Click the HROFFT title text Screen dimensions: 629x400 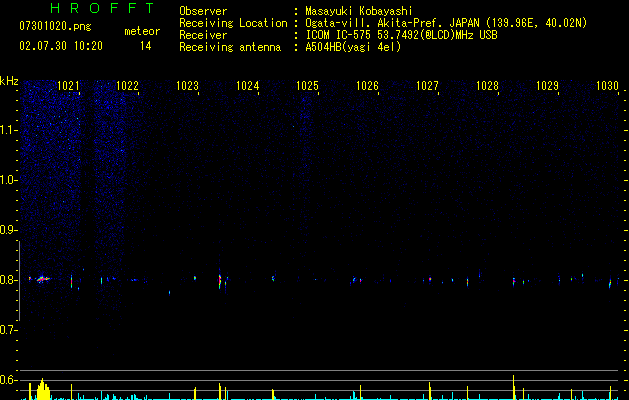[x=103, y=8]
